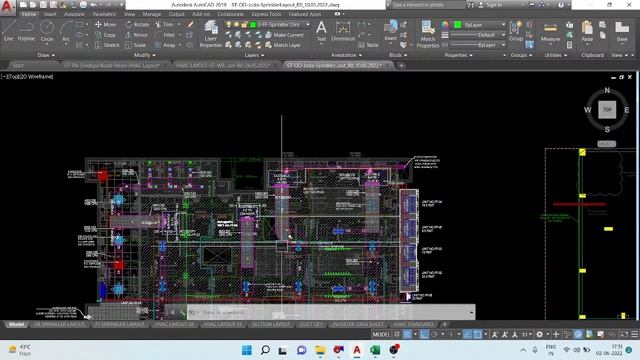Open the SECTION LAYOUT layout tab
Image resolution: width=640 pixels, height=360 pixels.
coord(271,324)
